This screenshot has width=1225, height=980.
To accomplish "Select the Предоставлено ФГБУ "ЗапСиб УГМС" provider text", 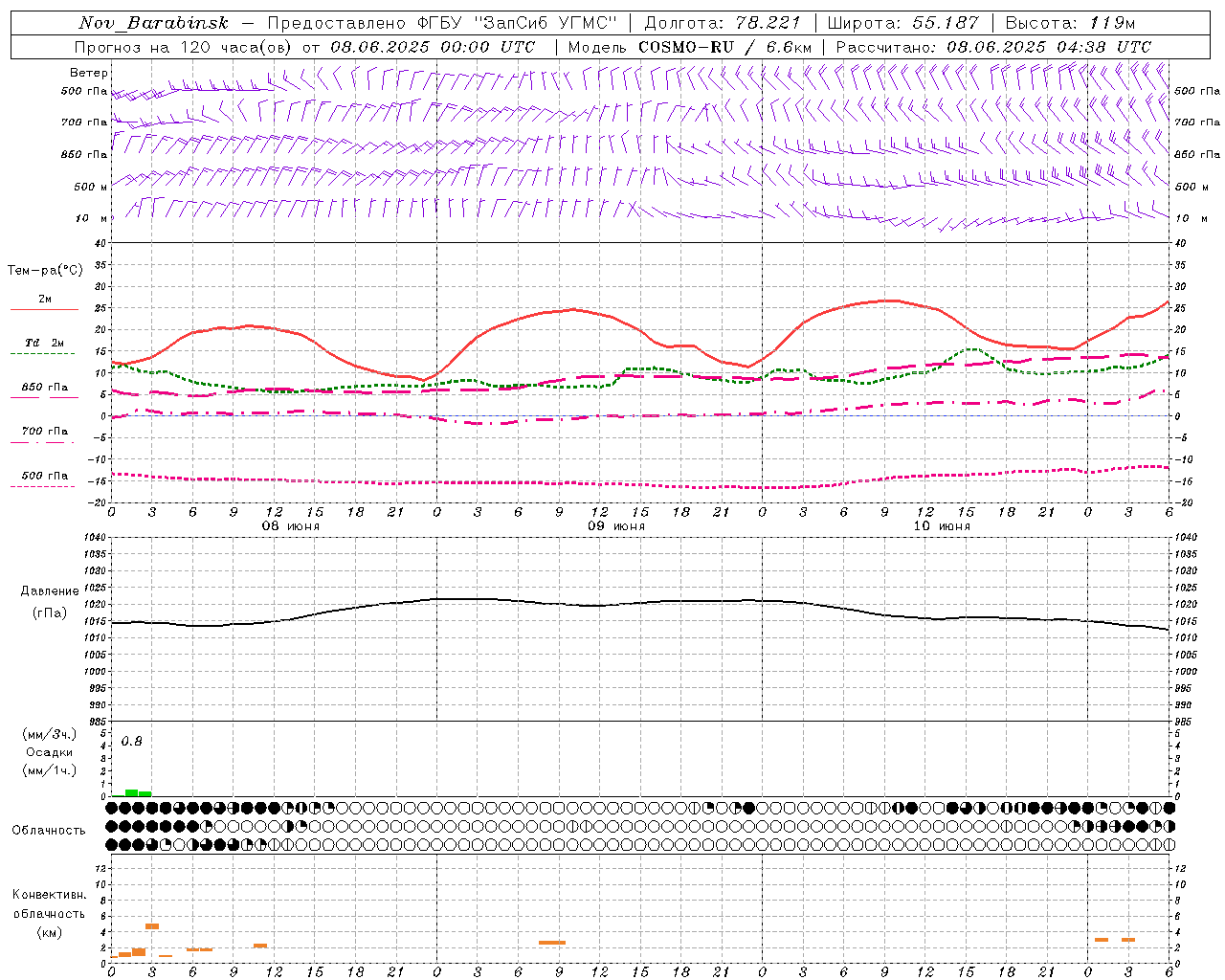I will 442,23.
